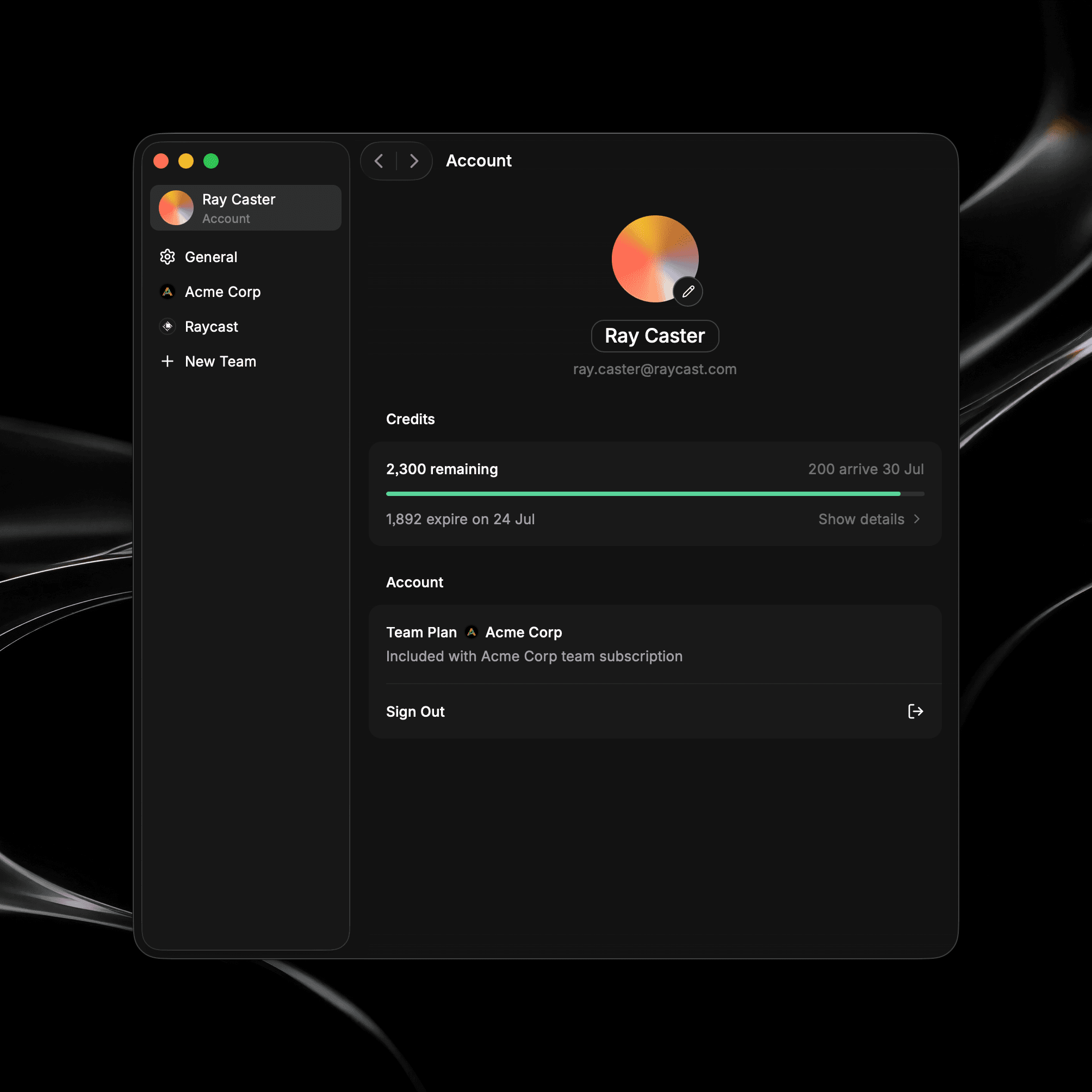
Task: Click the large profile avatar picture
Action: 655,259
